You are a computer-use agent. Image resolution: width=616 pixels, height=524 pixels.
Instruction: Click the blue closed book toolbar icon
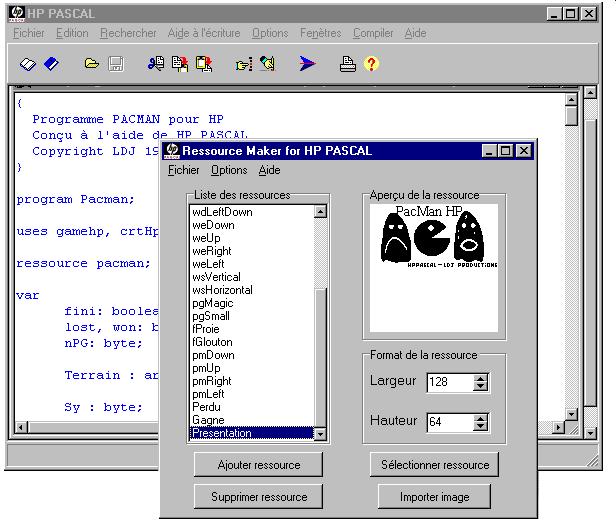coord(51,64)
